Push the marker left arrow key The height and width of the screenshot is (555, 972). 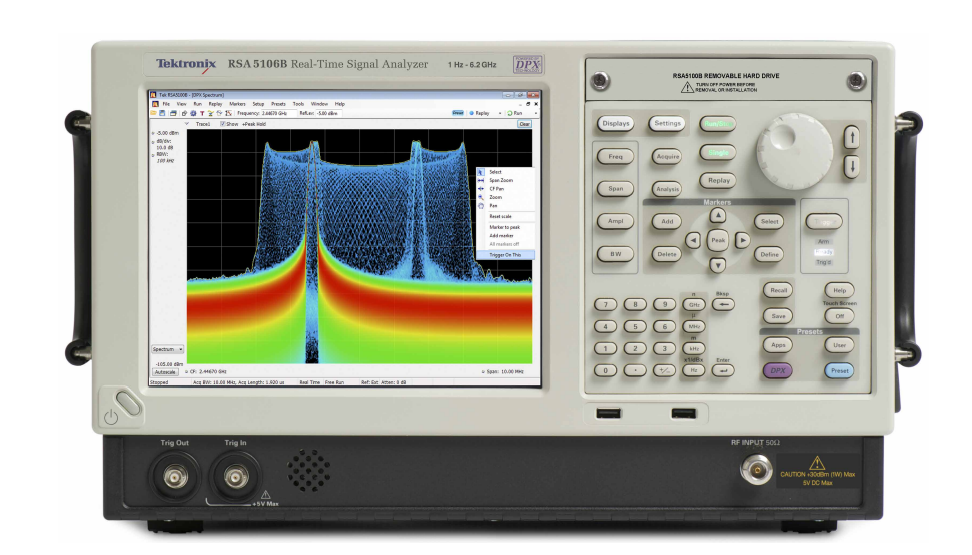click(x=693, y=240)
